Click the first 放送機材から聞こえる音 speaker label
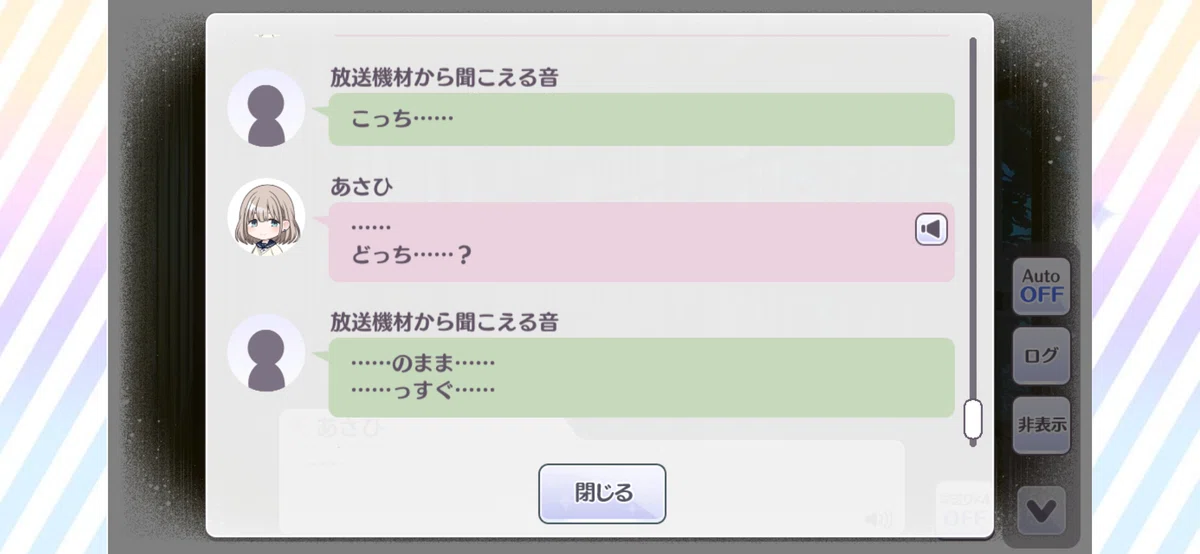1200x554 pixels. pos(445,78)
